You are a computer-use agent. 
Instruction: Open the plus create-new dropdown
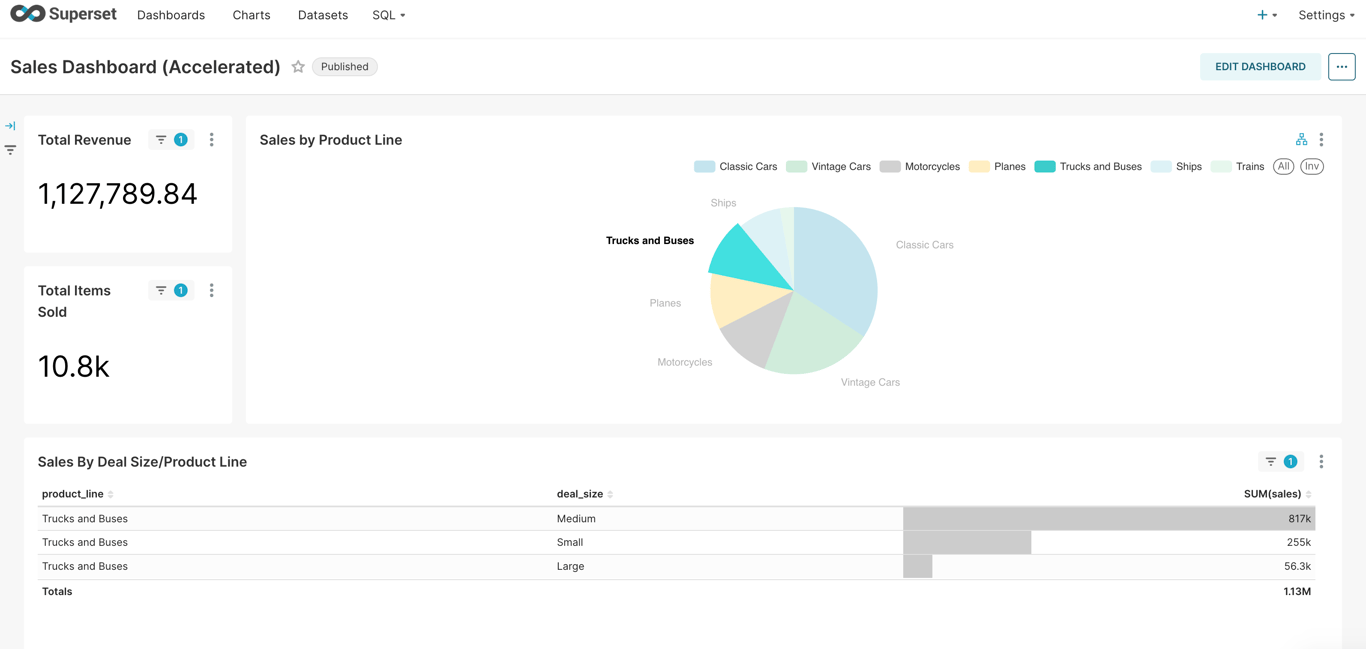point(1267,15)
